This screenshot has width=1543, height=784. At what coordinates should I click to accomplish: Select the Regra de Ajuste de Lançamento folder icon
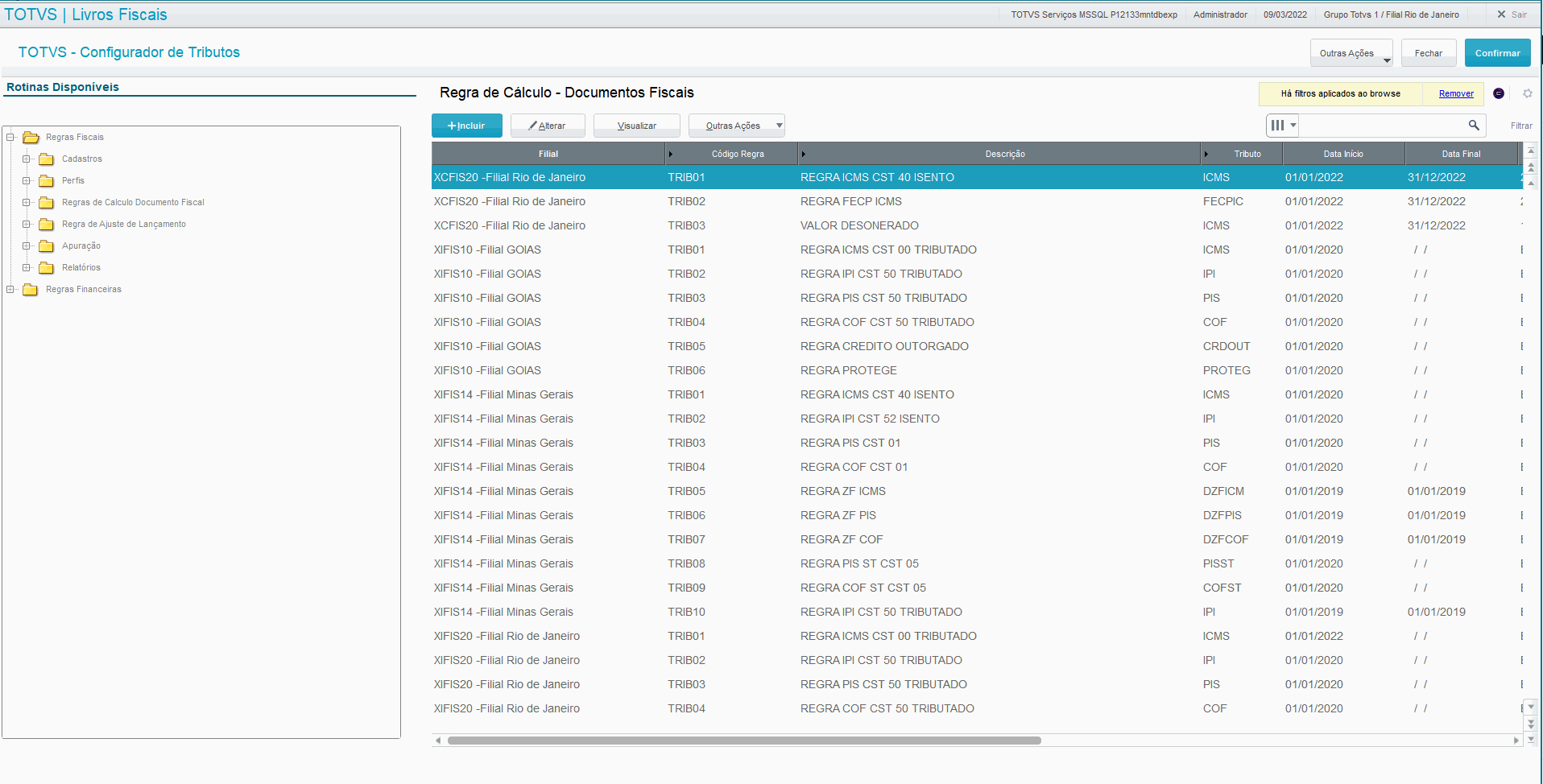tap(47, 225)
